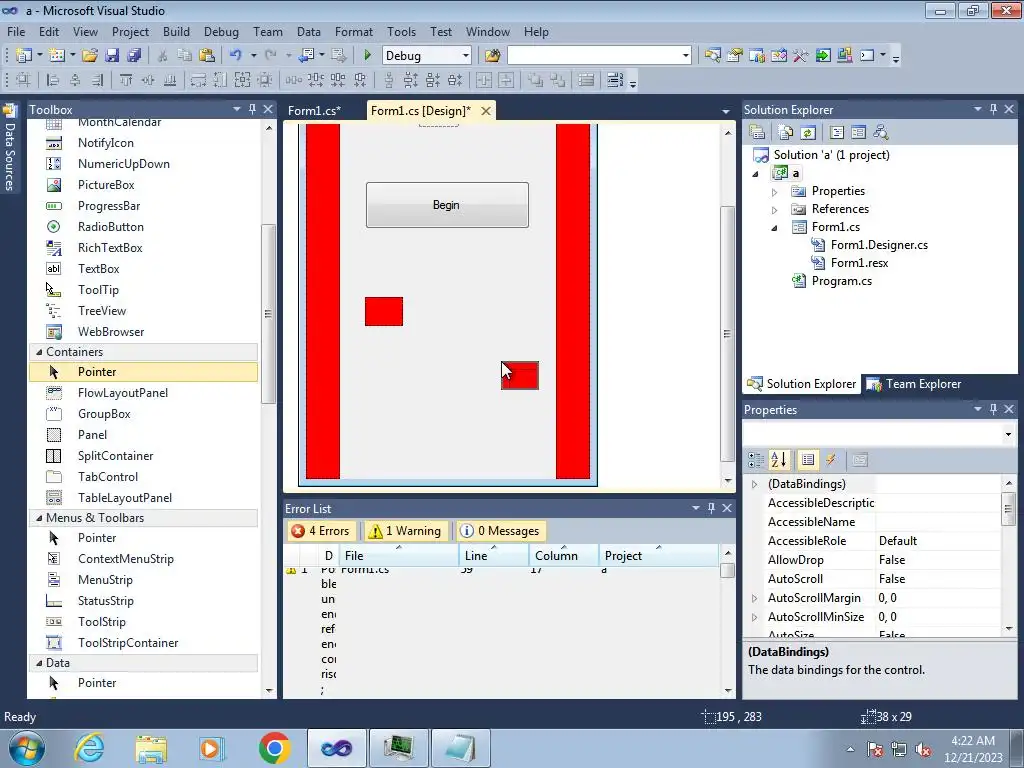This screenshot has width=1024, height=768.
Task: Click the Save All toolbar icon
Action: coord(134,56)
